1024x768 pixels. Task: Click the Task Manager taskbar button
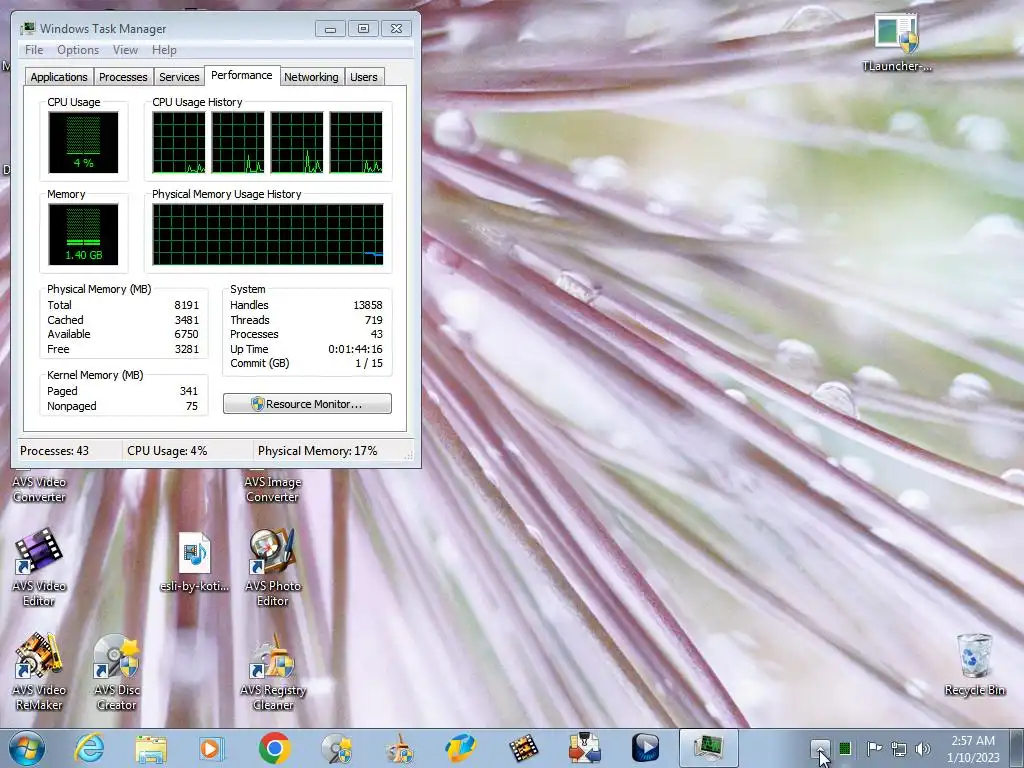coord(709,748)
